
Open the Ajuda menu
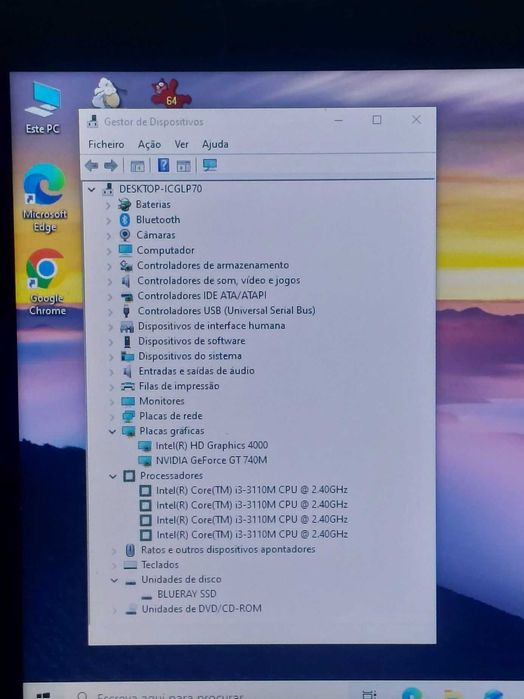click(x=215, y=144)
